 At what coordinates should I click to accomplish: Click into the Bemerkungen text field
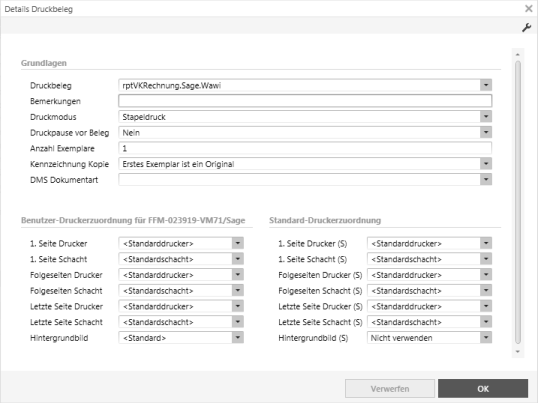point(305,101)
